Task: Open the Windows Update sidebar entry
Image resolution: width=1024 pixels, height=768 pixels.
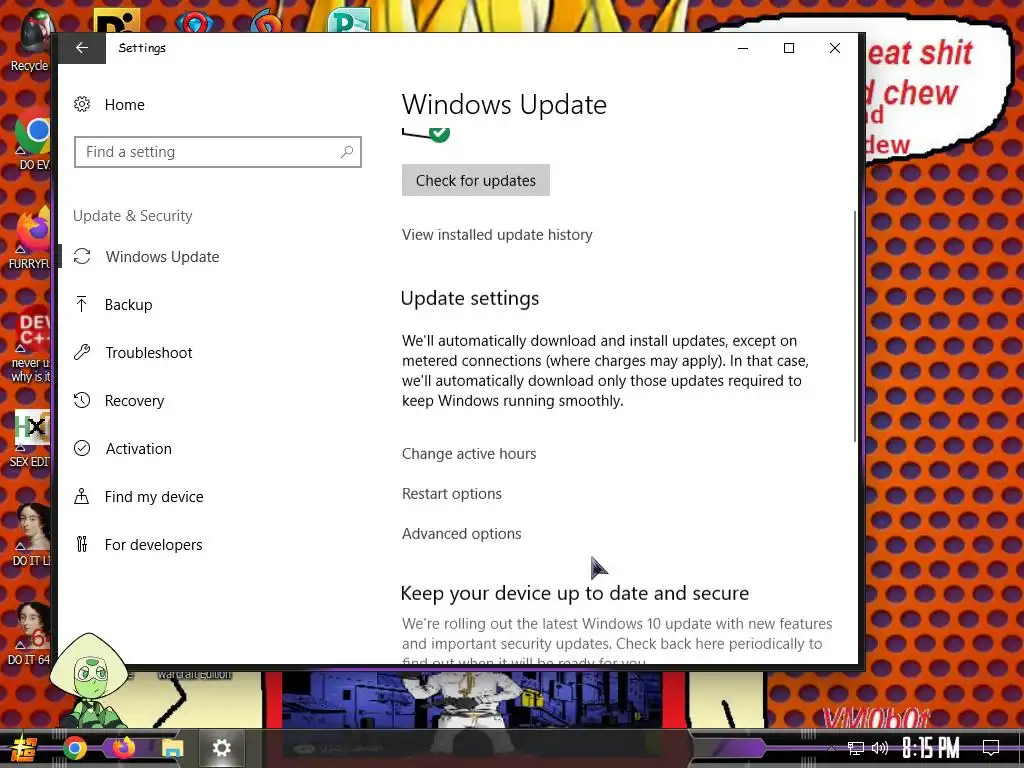Action: tap(162, 257)
